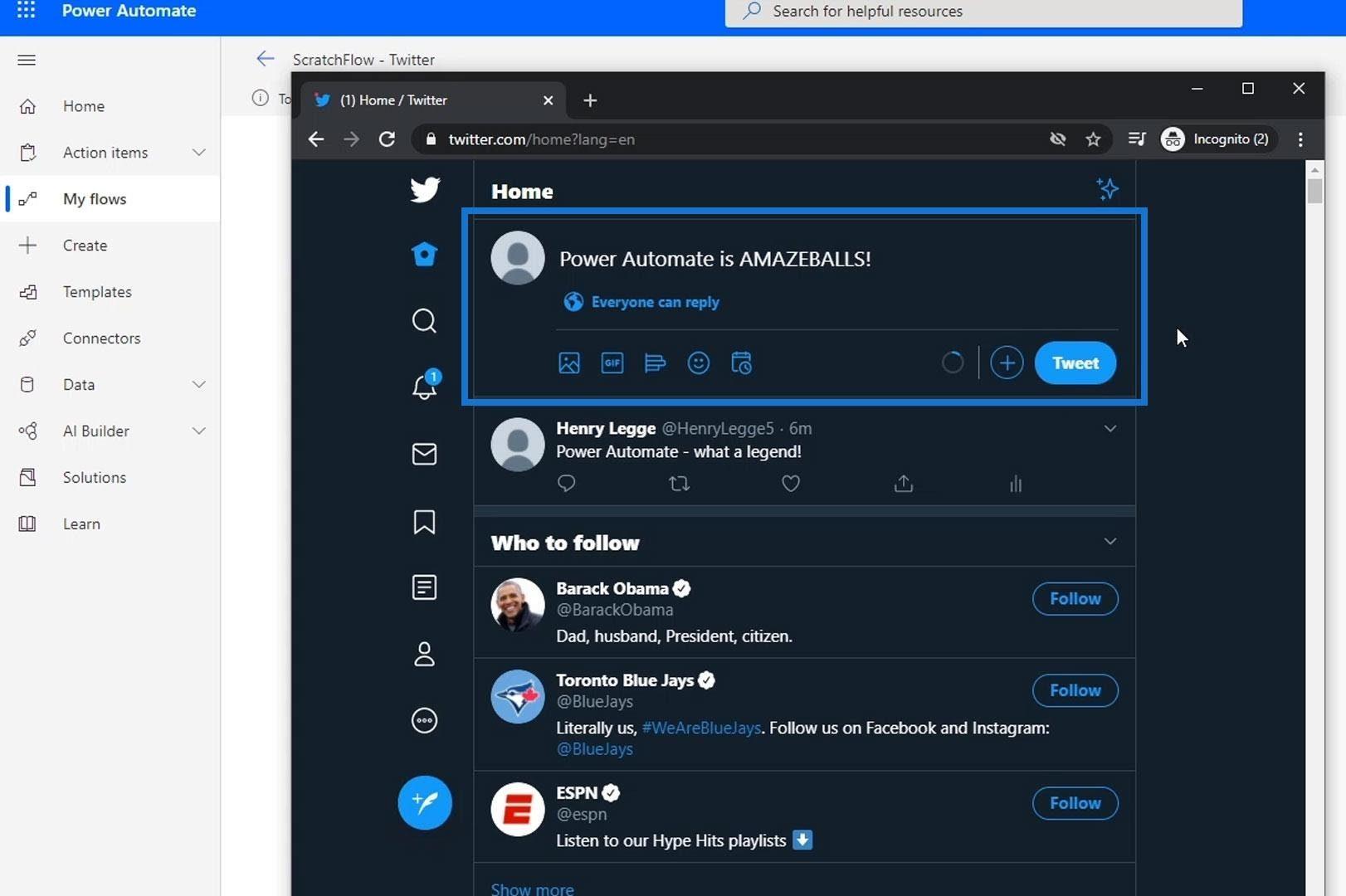Go back using the ScratchFlow back arrow
Viewport: 1346px width, 896px height.
point(266,59)
